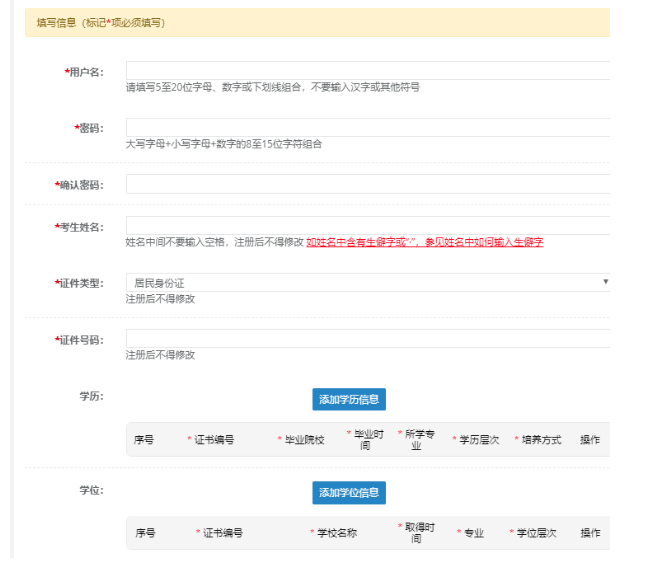Click the 用户名 input field
This screenshot has height=577, width=664.
[368, 70]
